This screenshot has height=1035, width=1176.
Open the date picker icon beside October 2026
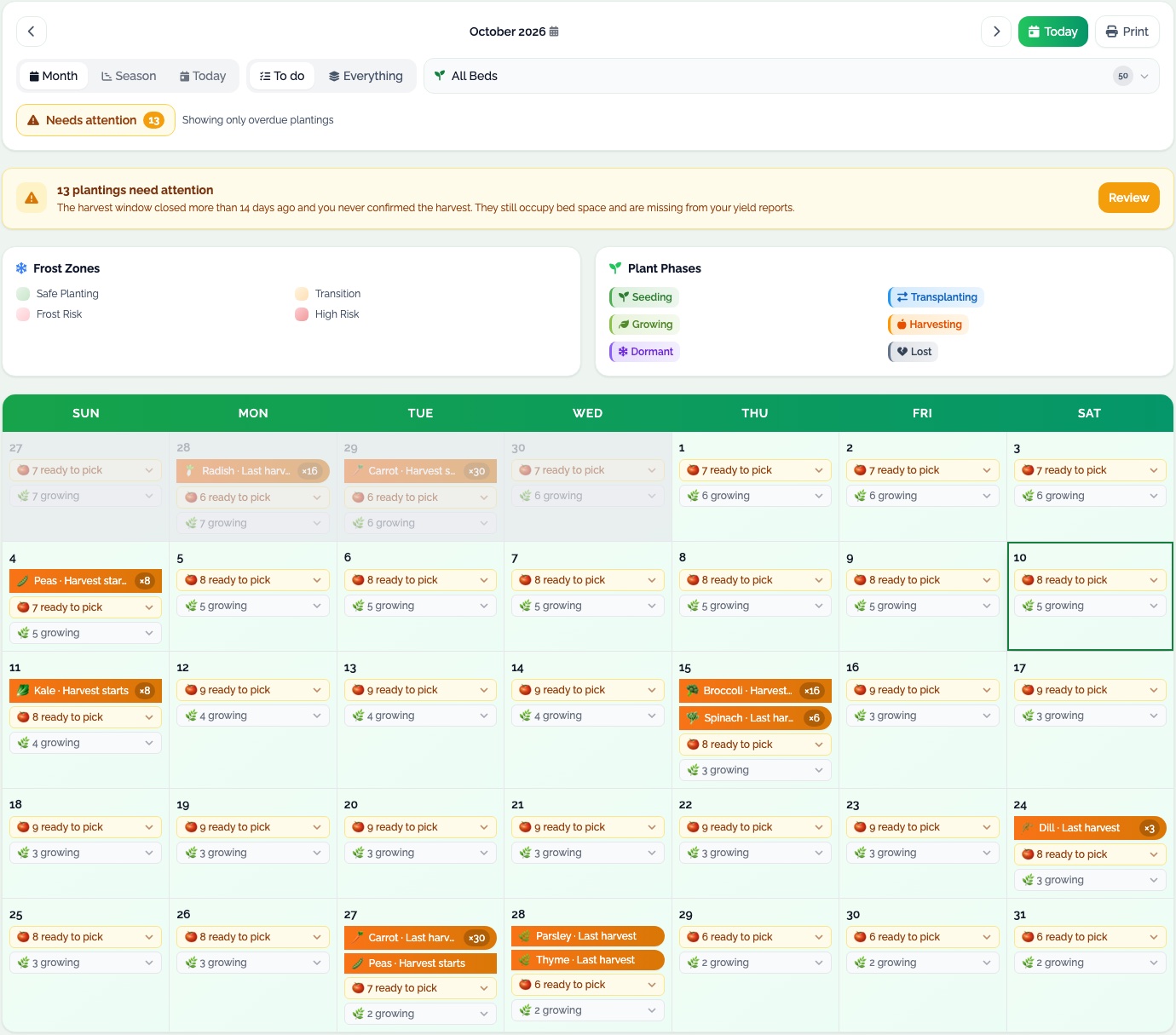(x=554, y=32)
